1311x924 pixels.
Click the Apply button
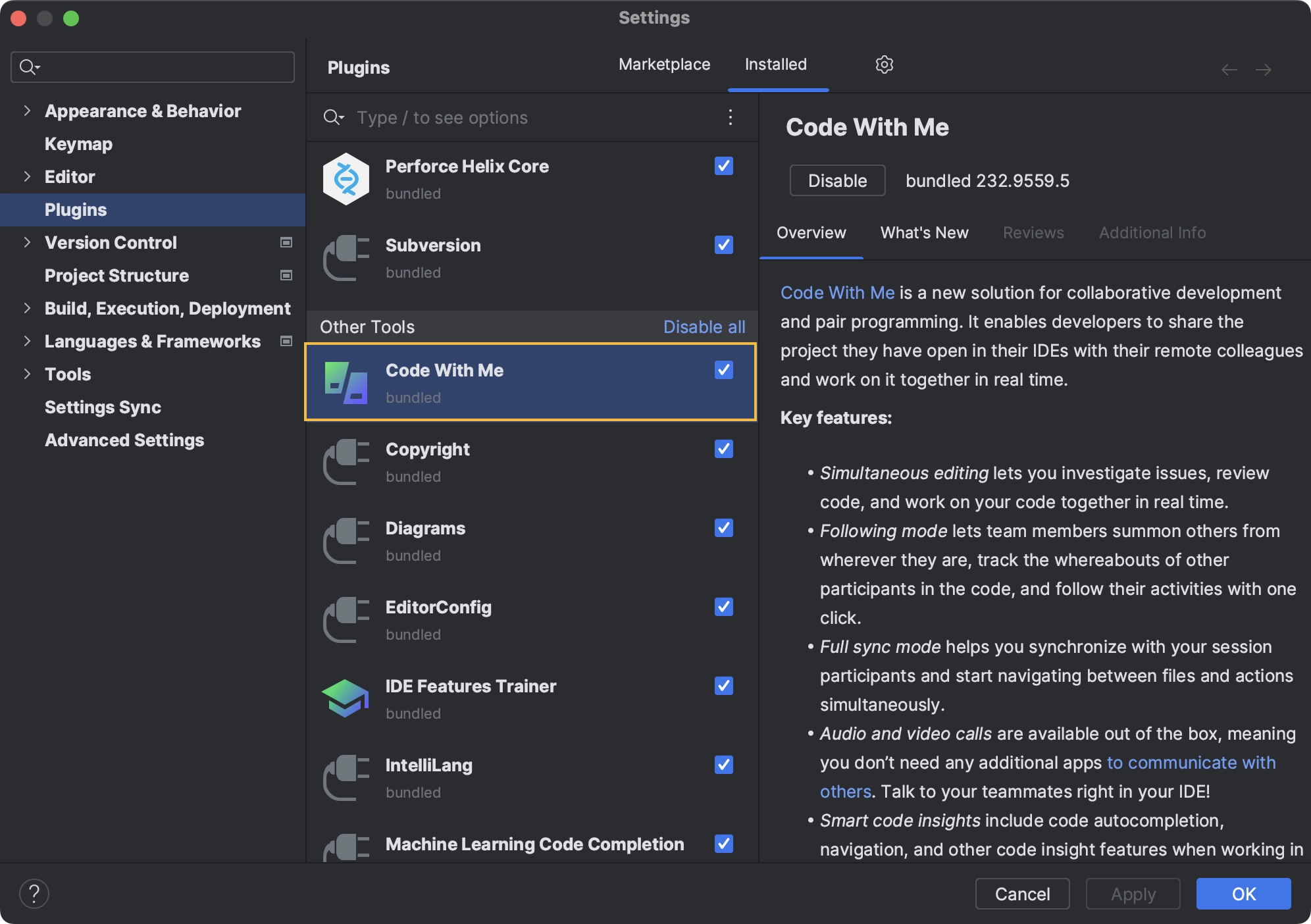pos(1133,894)
